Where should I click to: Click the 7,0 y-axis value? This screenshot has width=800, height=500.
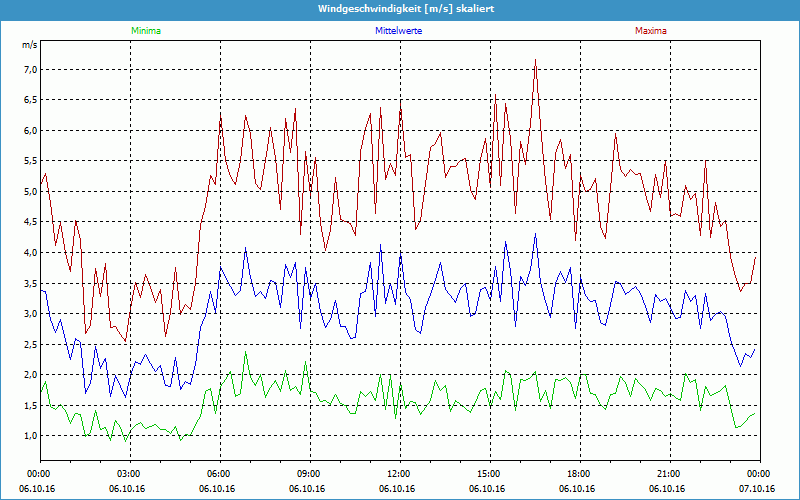point(31,69)
